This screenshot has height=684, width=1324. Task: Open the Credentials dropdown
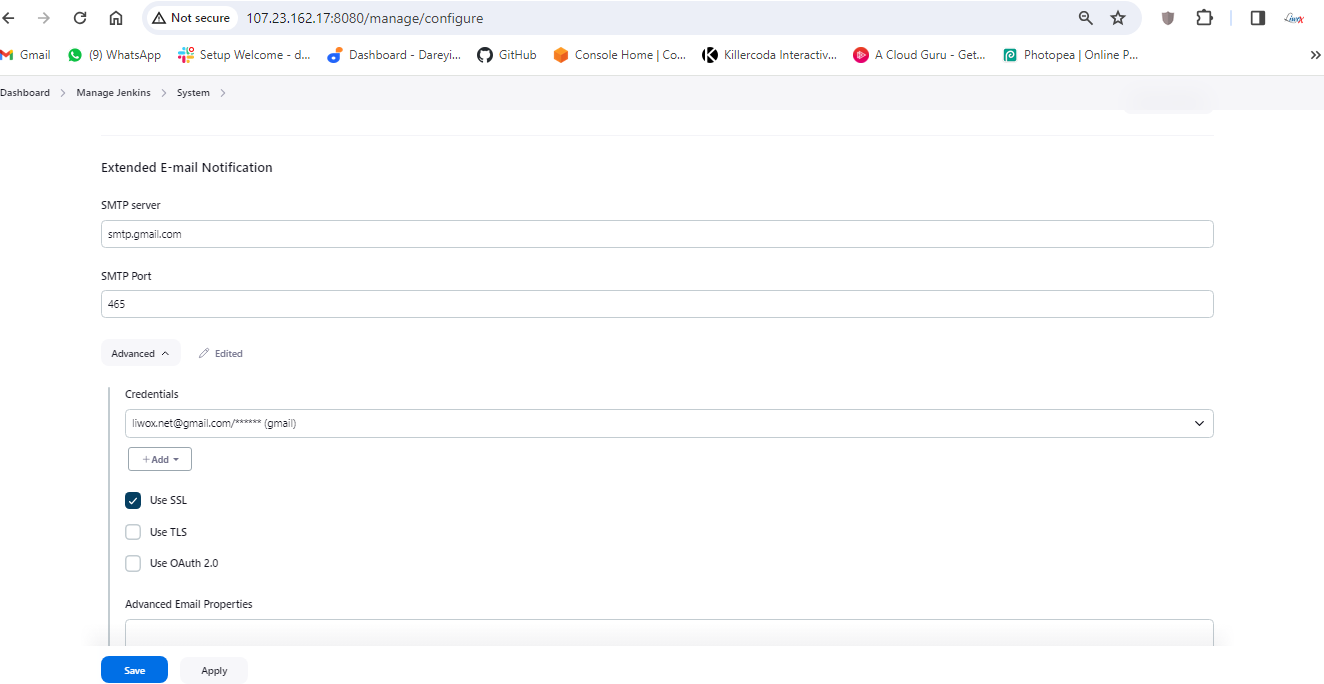[x=668, y=423]
